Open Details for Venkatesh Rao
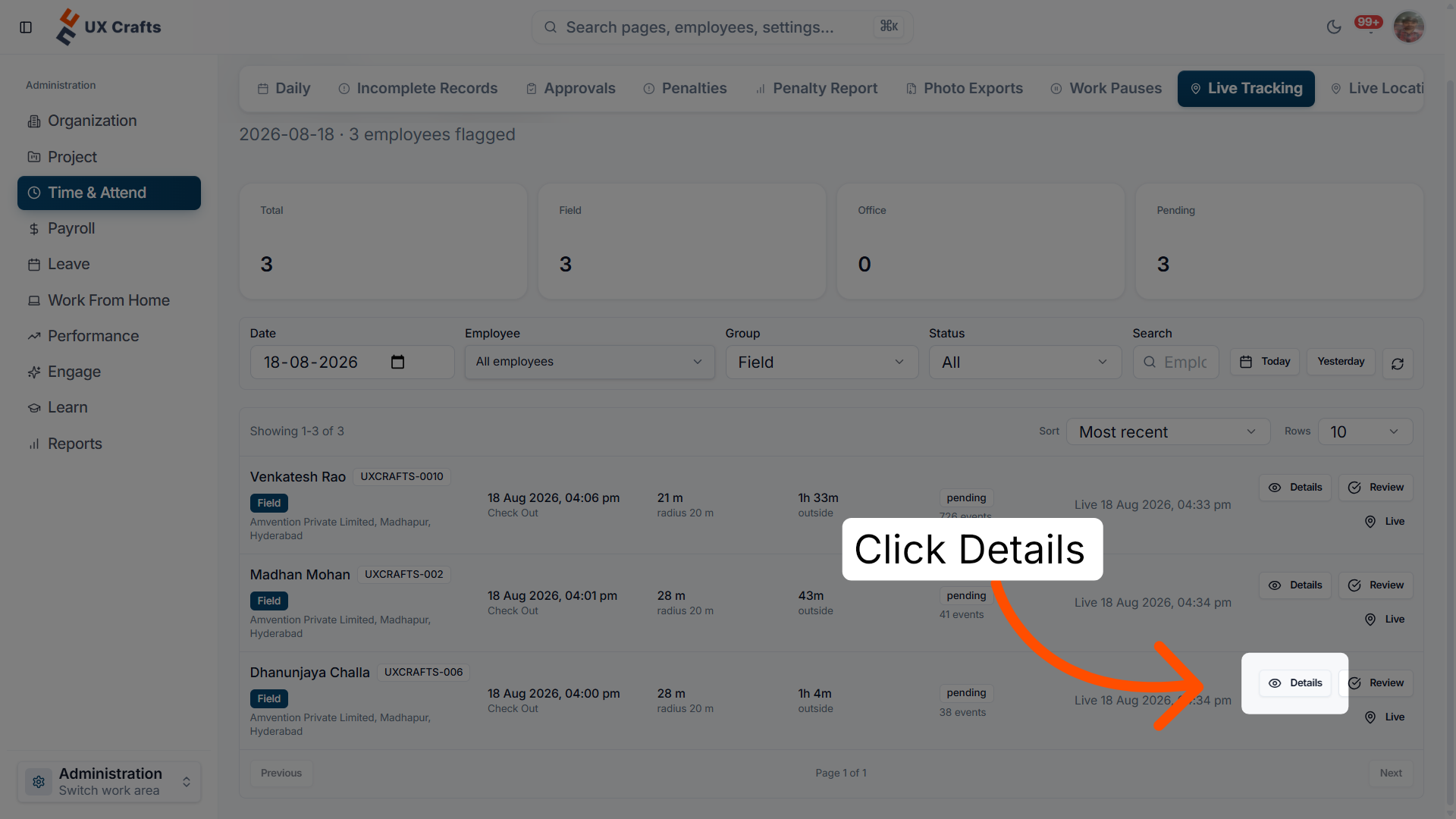Viewport: 1456px width, 819px height. (1295, 488)
